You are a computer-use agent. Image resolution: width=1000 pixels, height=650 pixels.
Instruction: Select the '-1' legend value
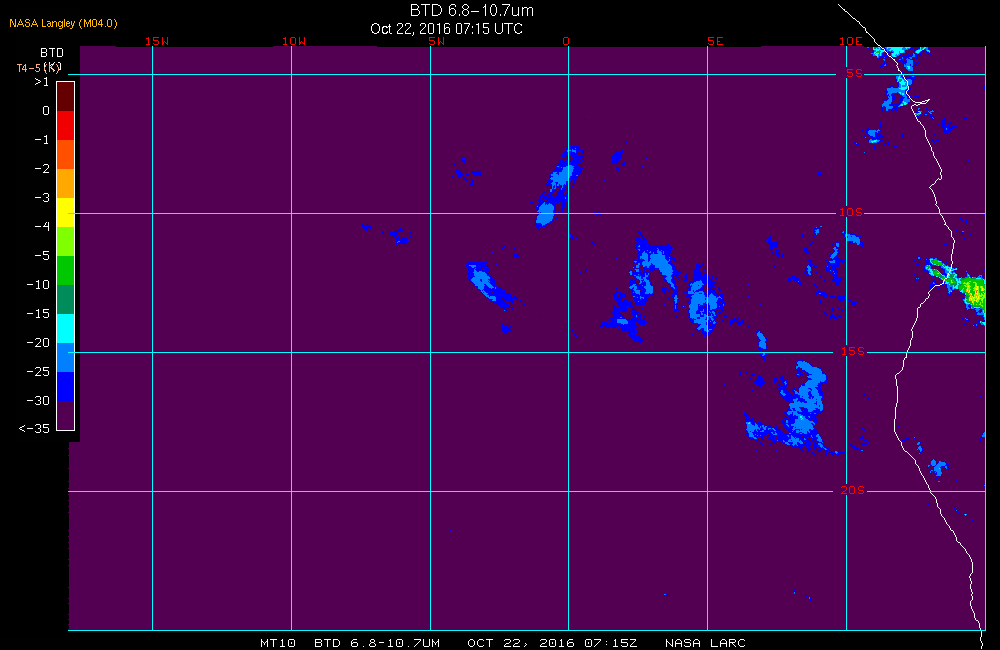coord(42,140)
